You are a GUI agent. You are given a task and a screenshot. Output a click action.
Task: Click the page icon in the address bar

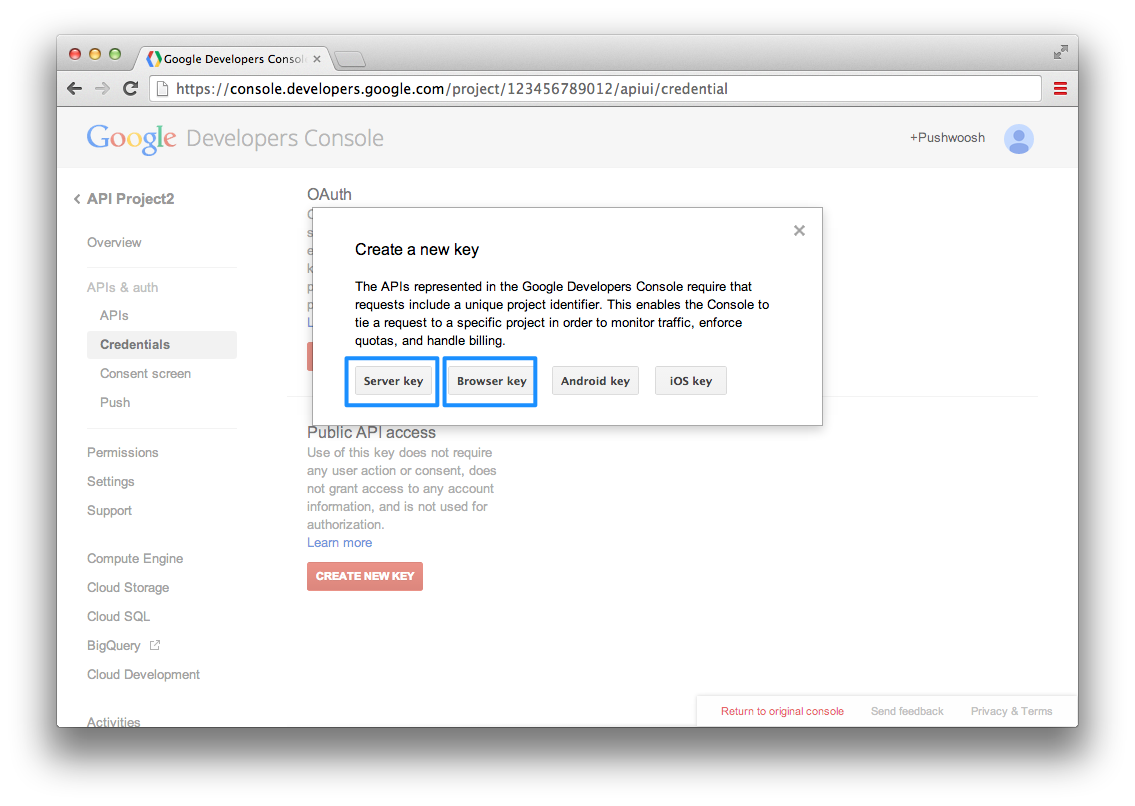pyautogui.click(x=163, y=89)
